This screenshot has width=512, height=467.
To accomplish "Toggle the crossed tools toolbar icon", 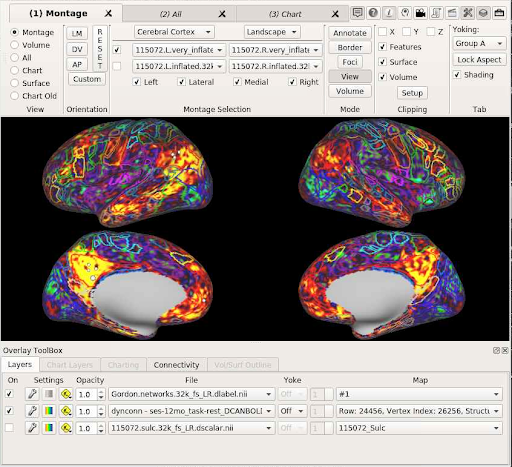I will click(x=468, y=13).
